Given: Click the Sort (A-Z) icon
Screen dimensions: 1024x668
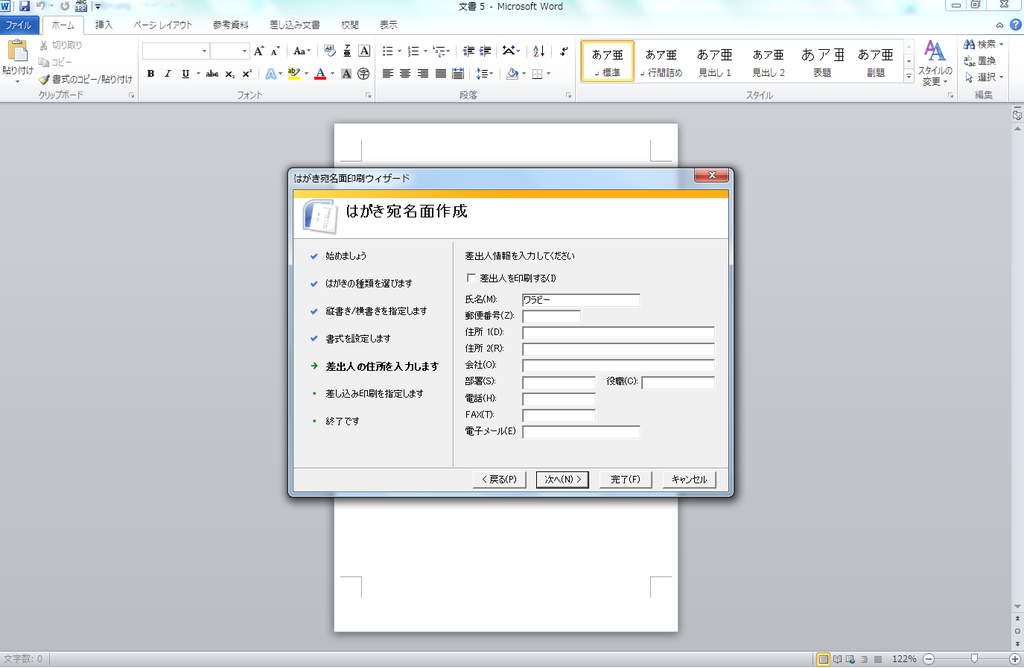Looking at the screenshot, I should [539, 51].
